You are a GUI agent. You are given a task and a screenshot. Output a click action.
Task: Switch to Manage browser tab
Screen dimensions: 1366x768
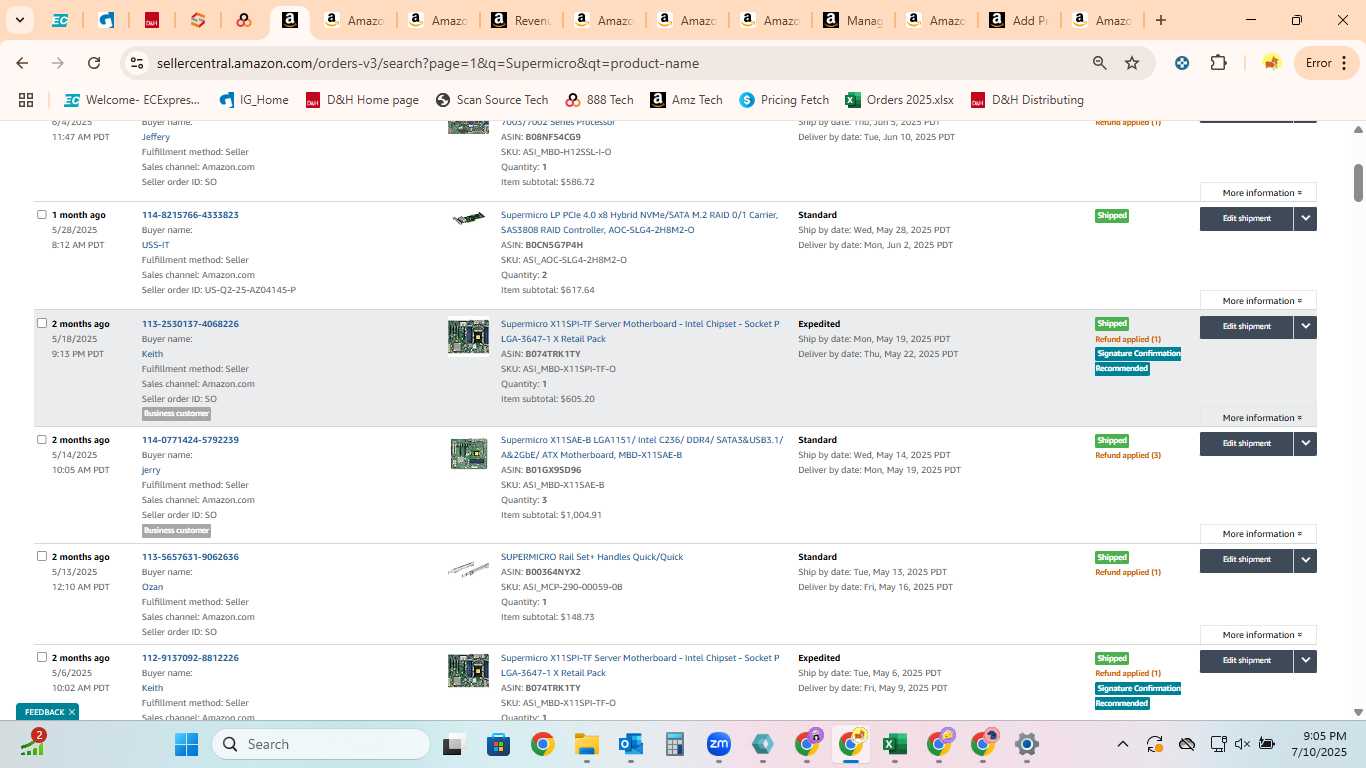point(851,20)
